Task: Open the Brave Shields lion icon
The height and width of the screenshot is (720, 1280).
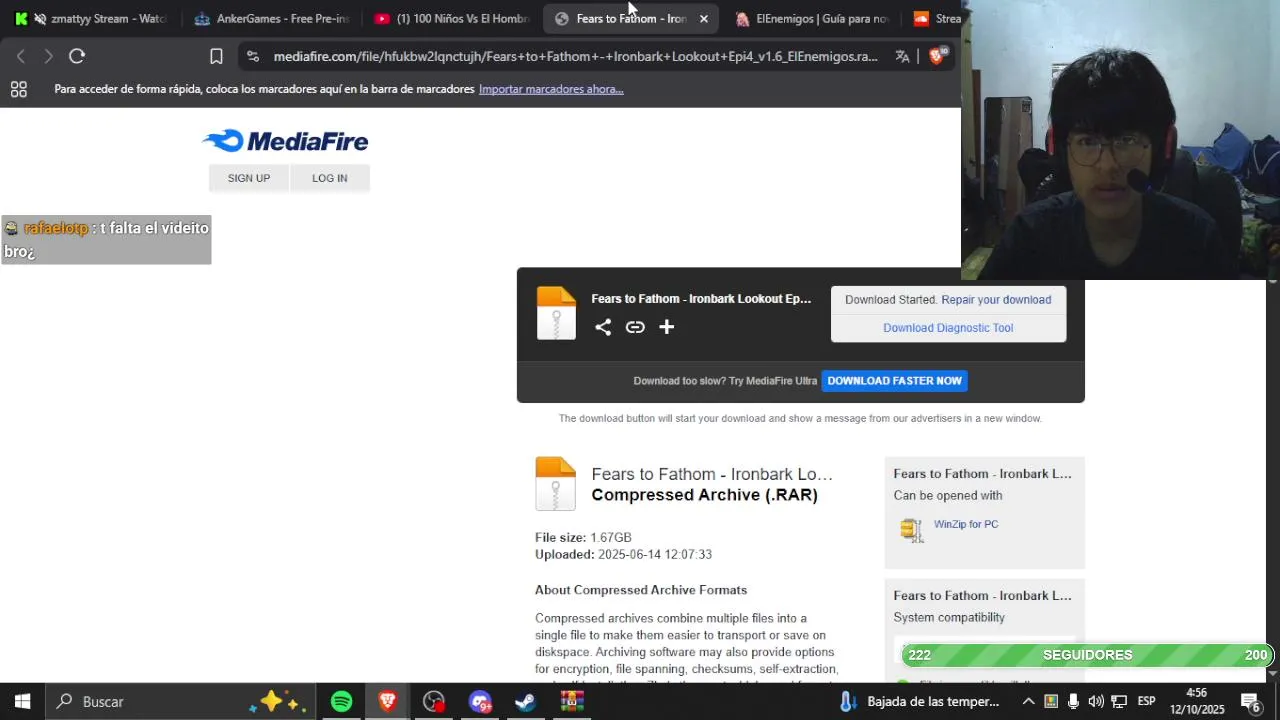Action: point(937,56)
